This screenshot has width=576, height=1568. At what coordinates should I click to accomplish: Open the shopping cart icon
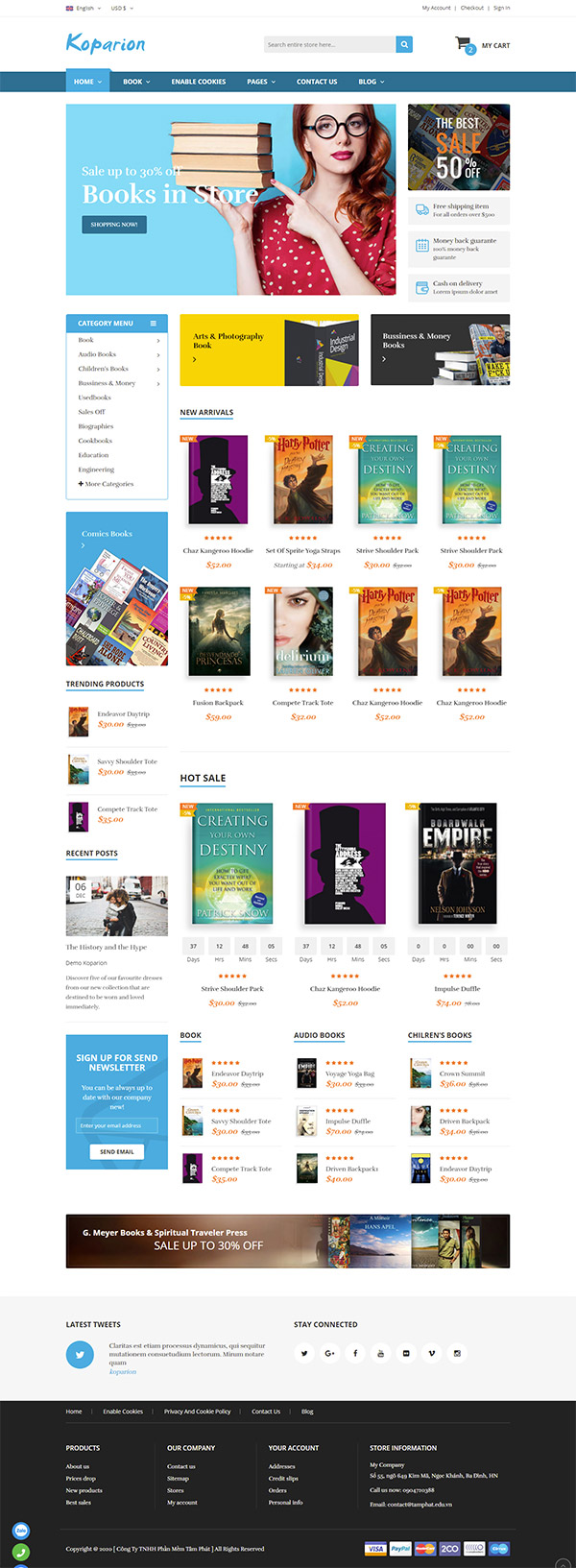465,44
